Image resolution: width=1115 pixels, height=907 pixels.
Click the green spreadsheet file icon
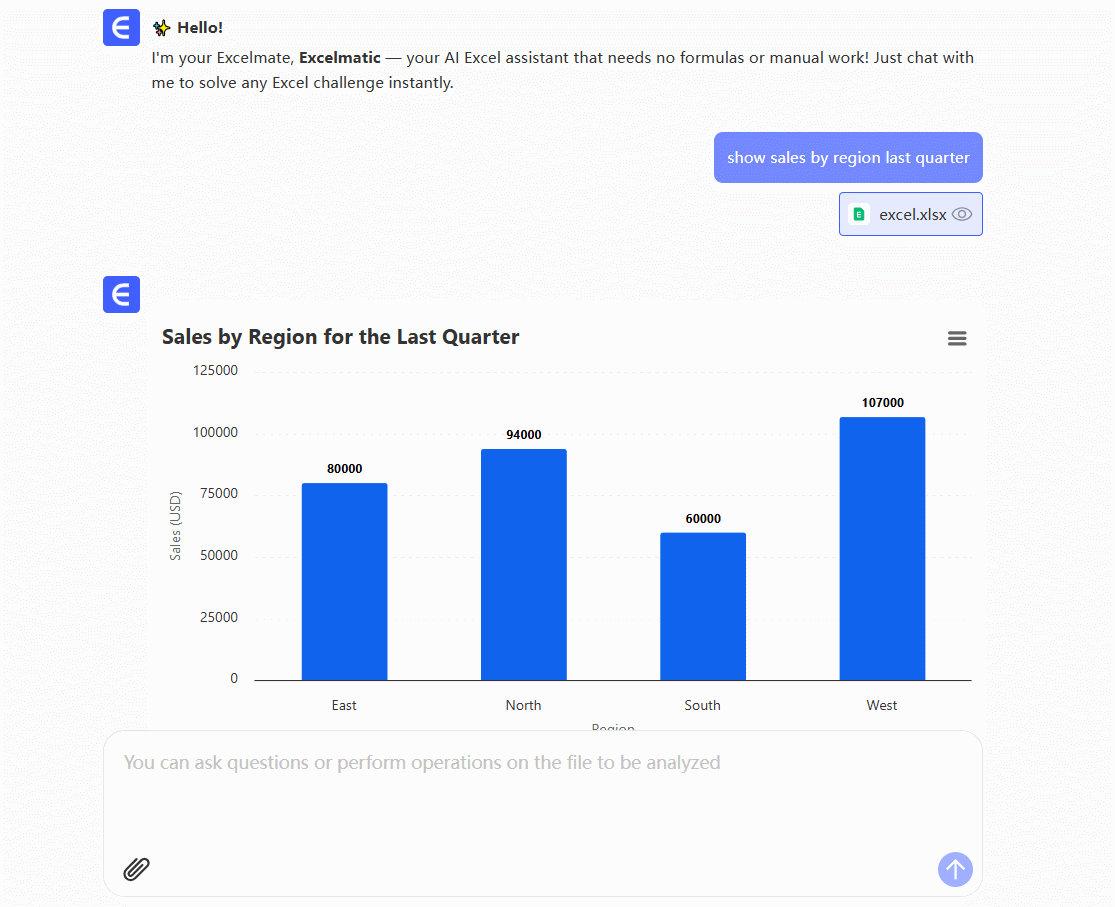[x=859, y=214]
